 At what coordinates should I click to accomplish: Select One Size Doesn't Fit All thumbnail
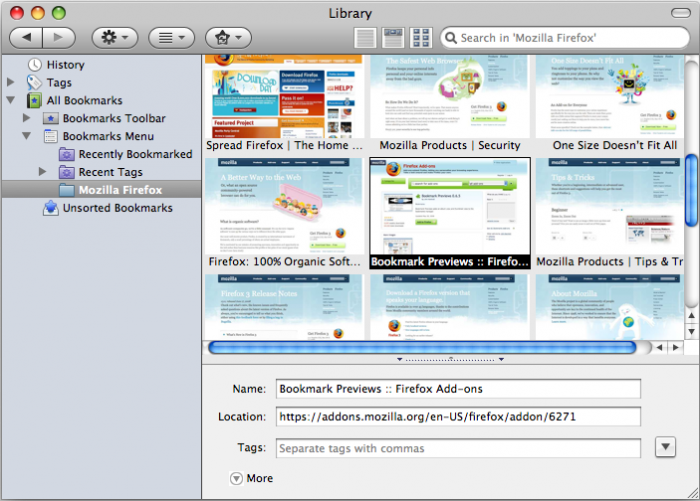coord(610,96)
